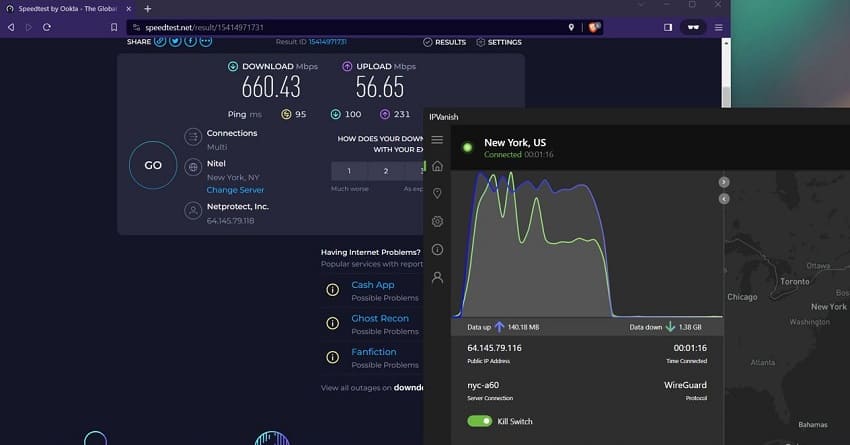Click the Brave Shields lion icon
The height and width of the screenshot is (445, 850).
pyautogui.click(x=594, y=27)
